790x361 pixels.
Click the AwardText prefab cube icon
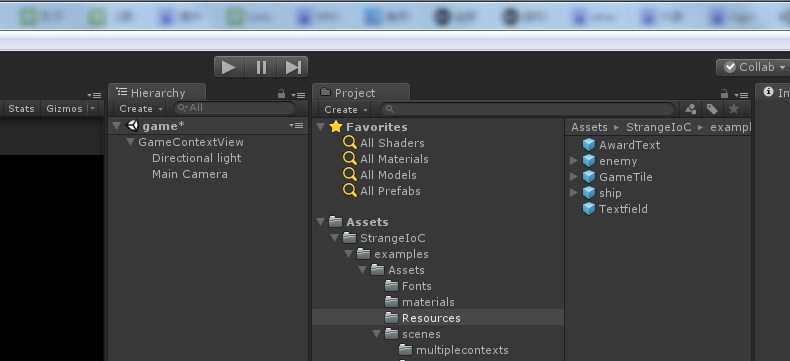pyautogui.click(x=589, y=145)
